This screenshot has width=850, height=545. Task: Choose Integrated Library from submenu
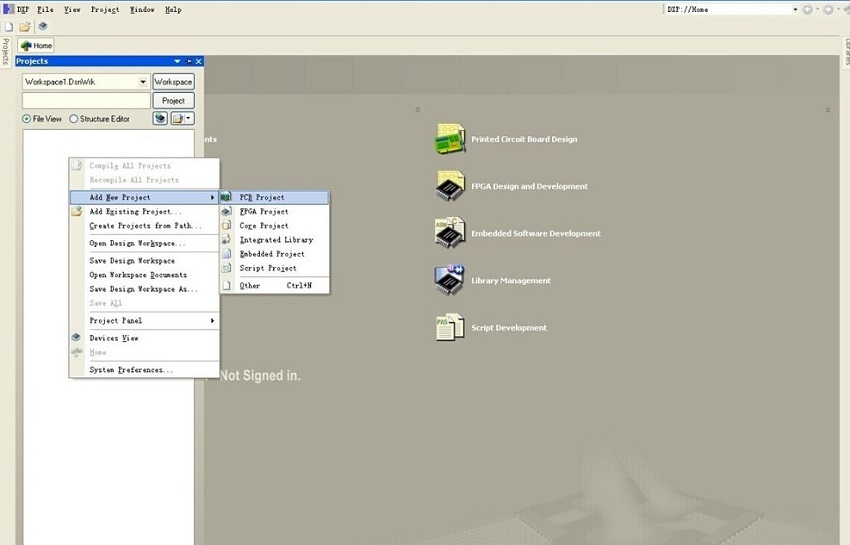tap(274, 239)
